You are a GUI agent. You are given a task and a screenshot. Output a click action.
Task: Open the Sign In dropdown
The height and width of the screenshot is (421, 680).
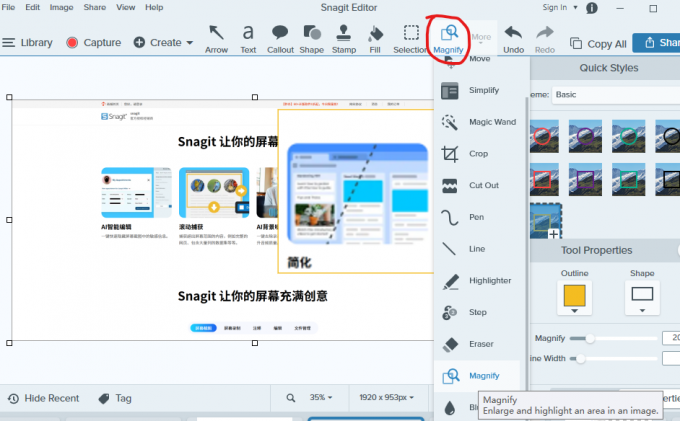click(560, 7)
